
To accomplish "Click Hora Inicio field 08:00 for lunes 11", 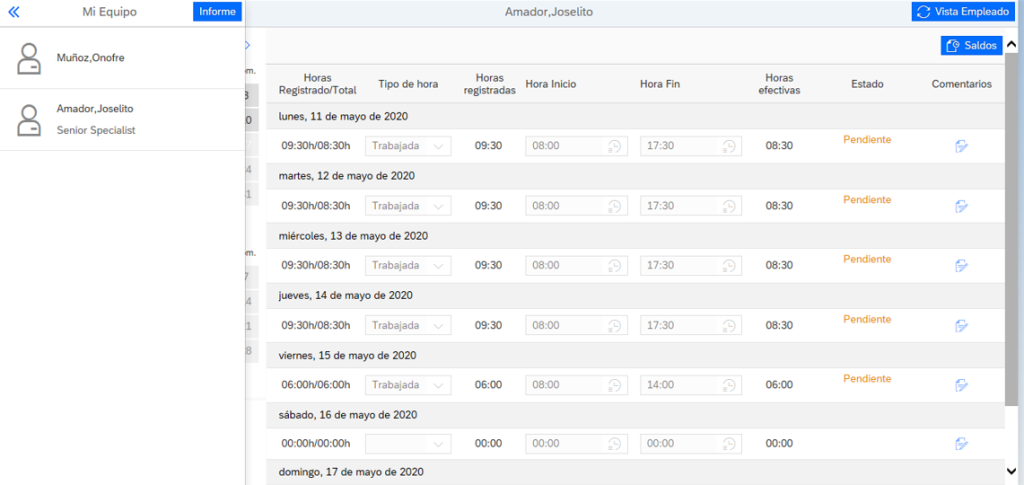I will [x=577, y=146].
